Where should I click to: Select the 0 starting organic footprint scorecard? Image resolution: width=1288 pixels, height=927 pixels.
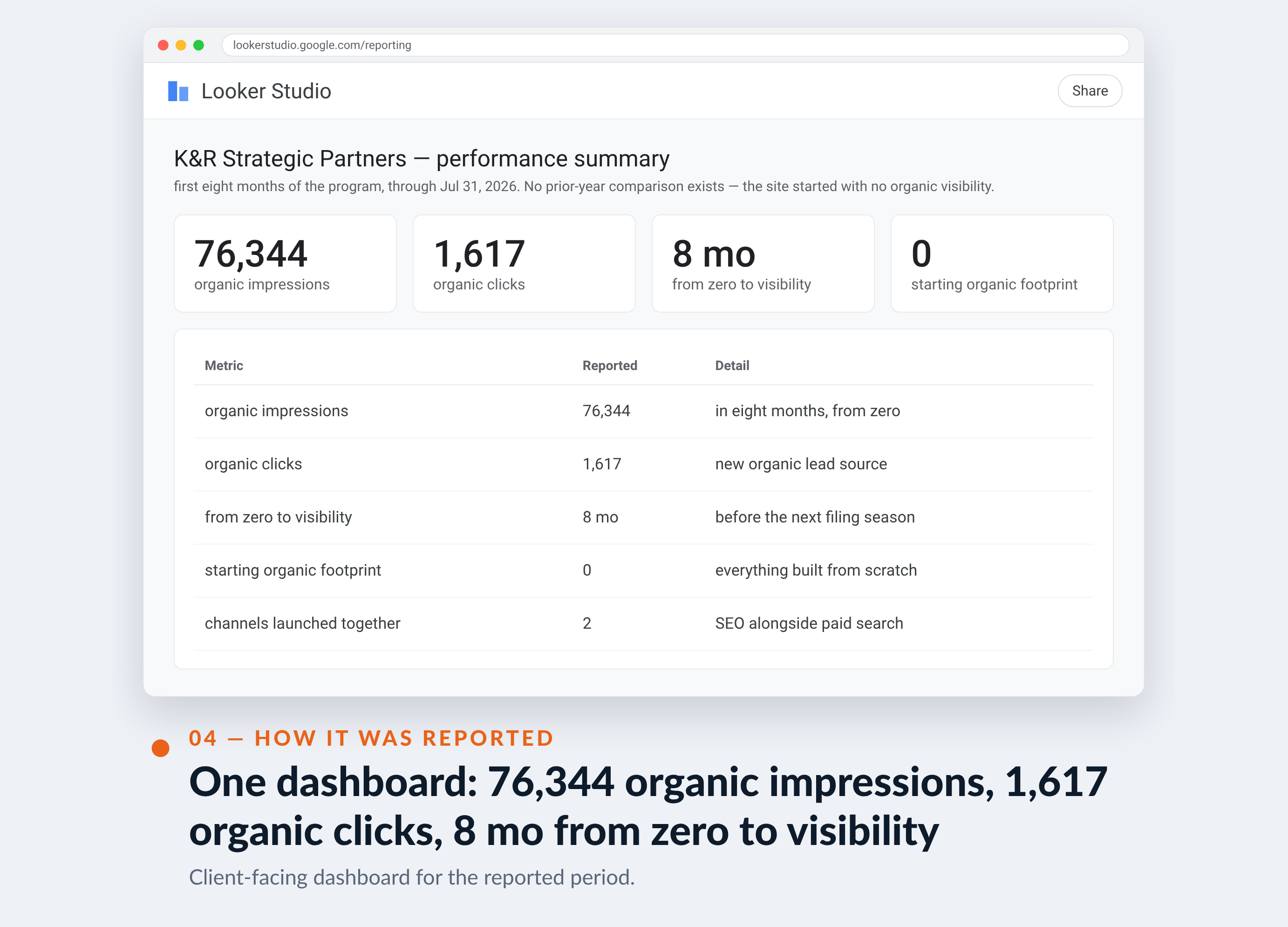coord(1002,263)
